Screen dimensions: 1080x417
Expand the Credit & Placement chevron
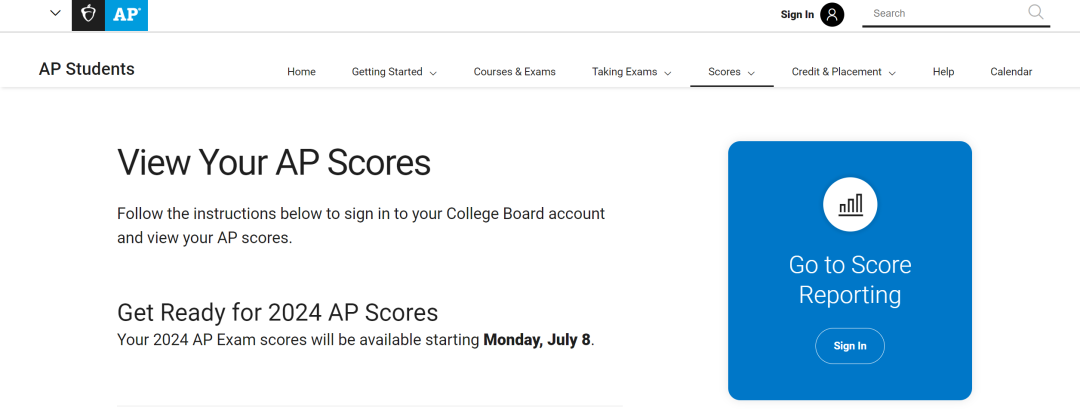[x=892, y=72]
